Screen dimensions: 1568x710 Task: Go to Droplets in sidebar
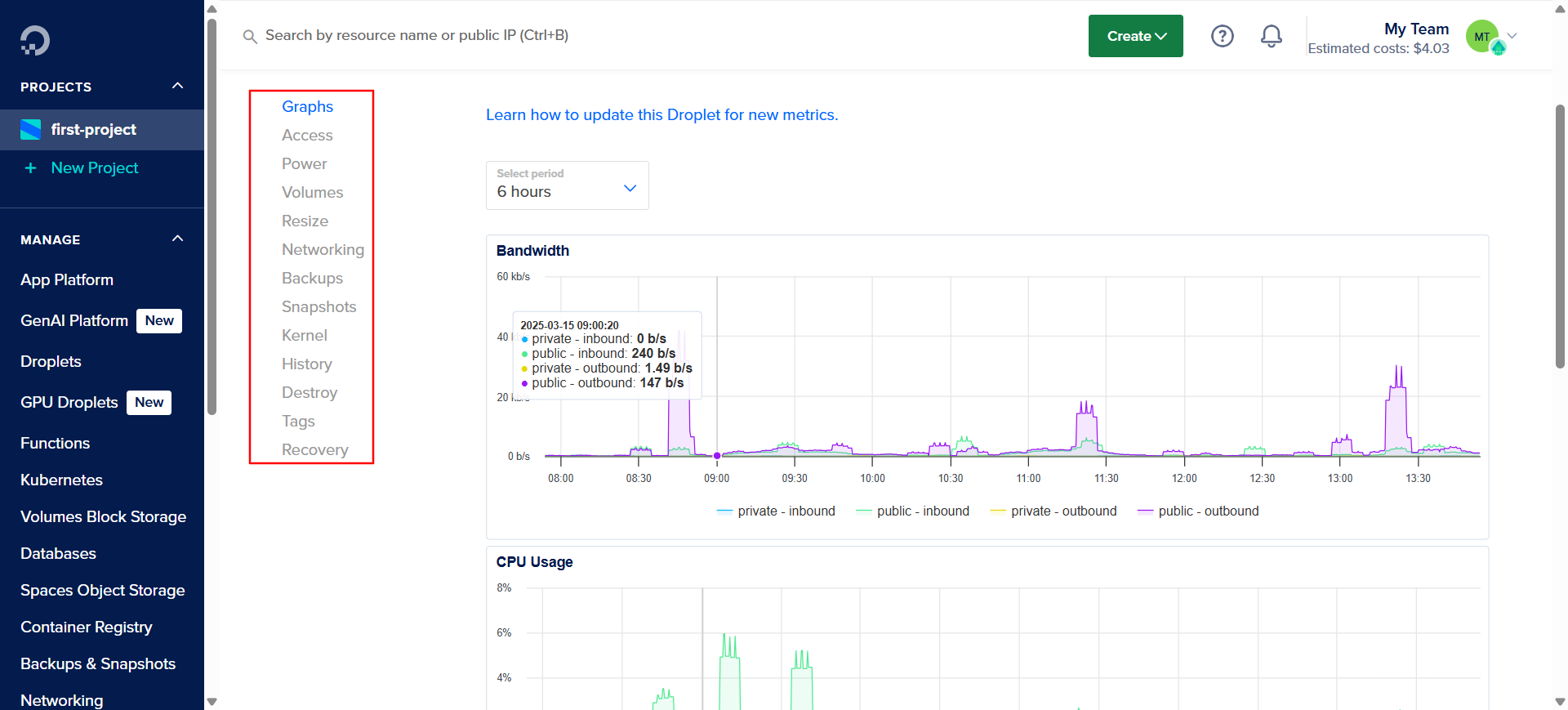coord(51,361)
